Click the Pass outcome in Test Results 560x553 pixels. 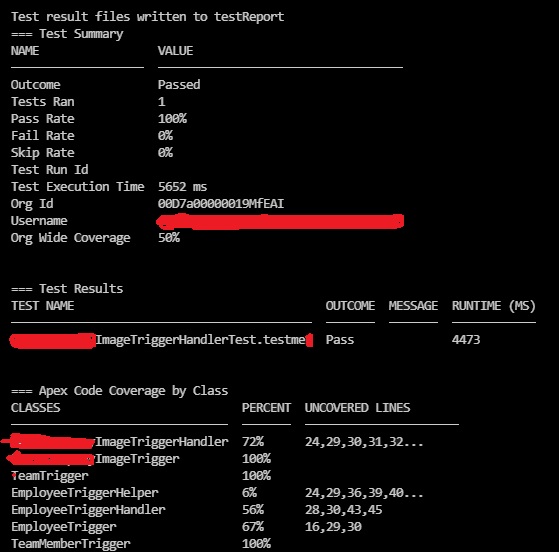pyautogui.click(x=340, y=339)
